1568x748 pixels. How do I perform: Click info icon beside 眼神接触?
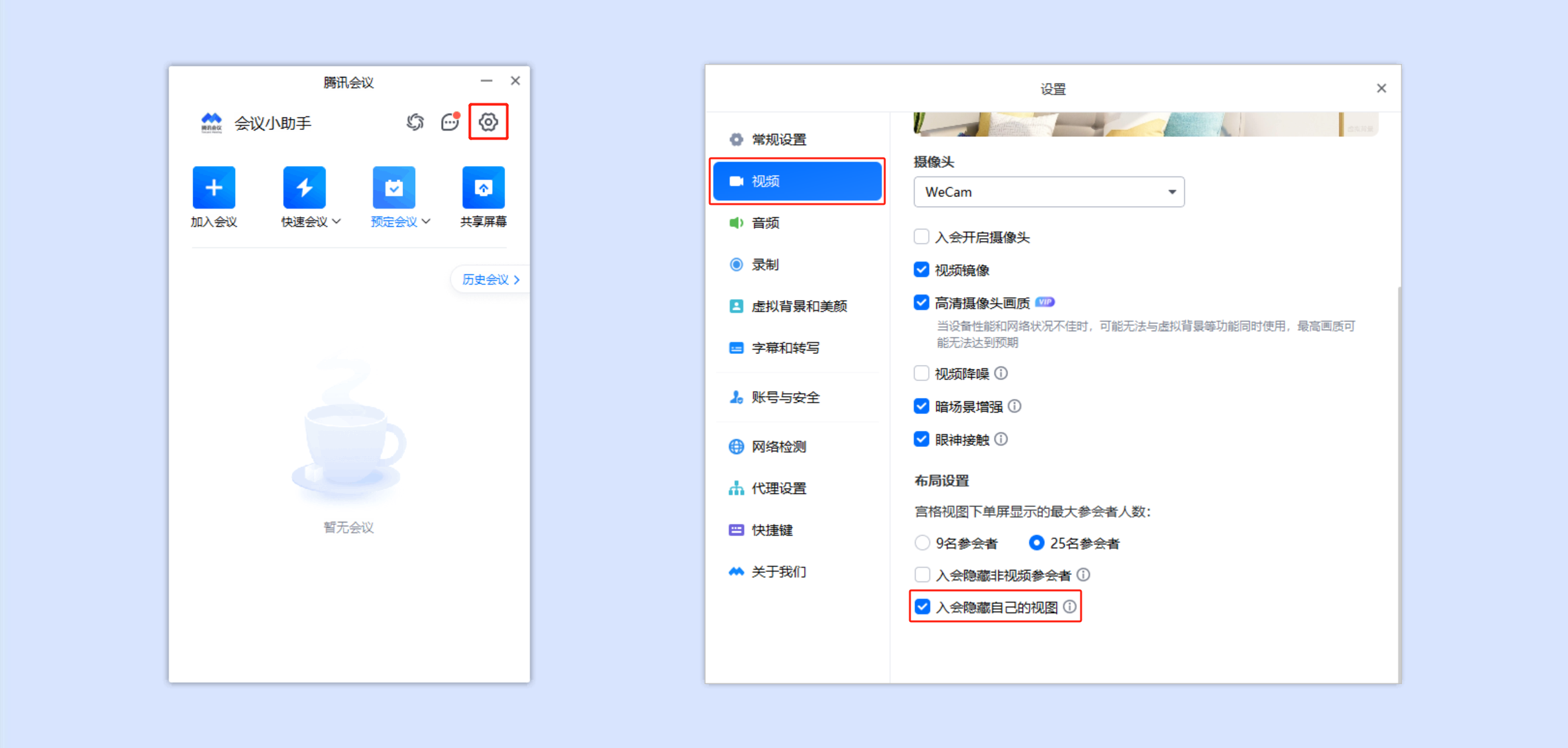pyautogui.click(x=1001, y=439)
